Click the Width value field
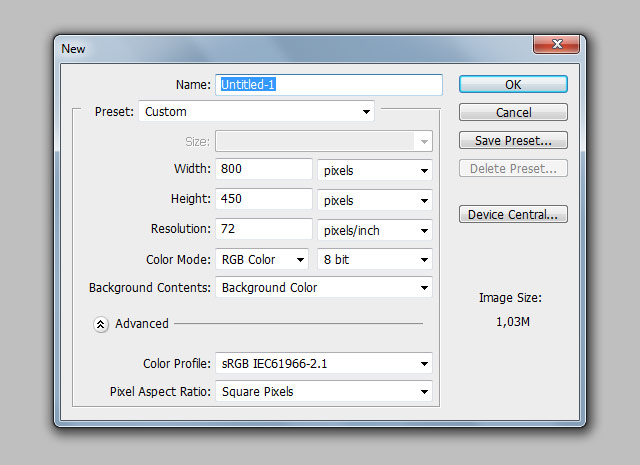This screenshot has height=465, width=640. click(264, 169)
